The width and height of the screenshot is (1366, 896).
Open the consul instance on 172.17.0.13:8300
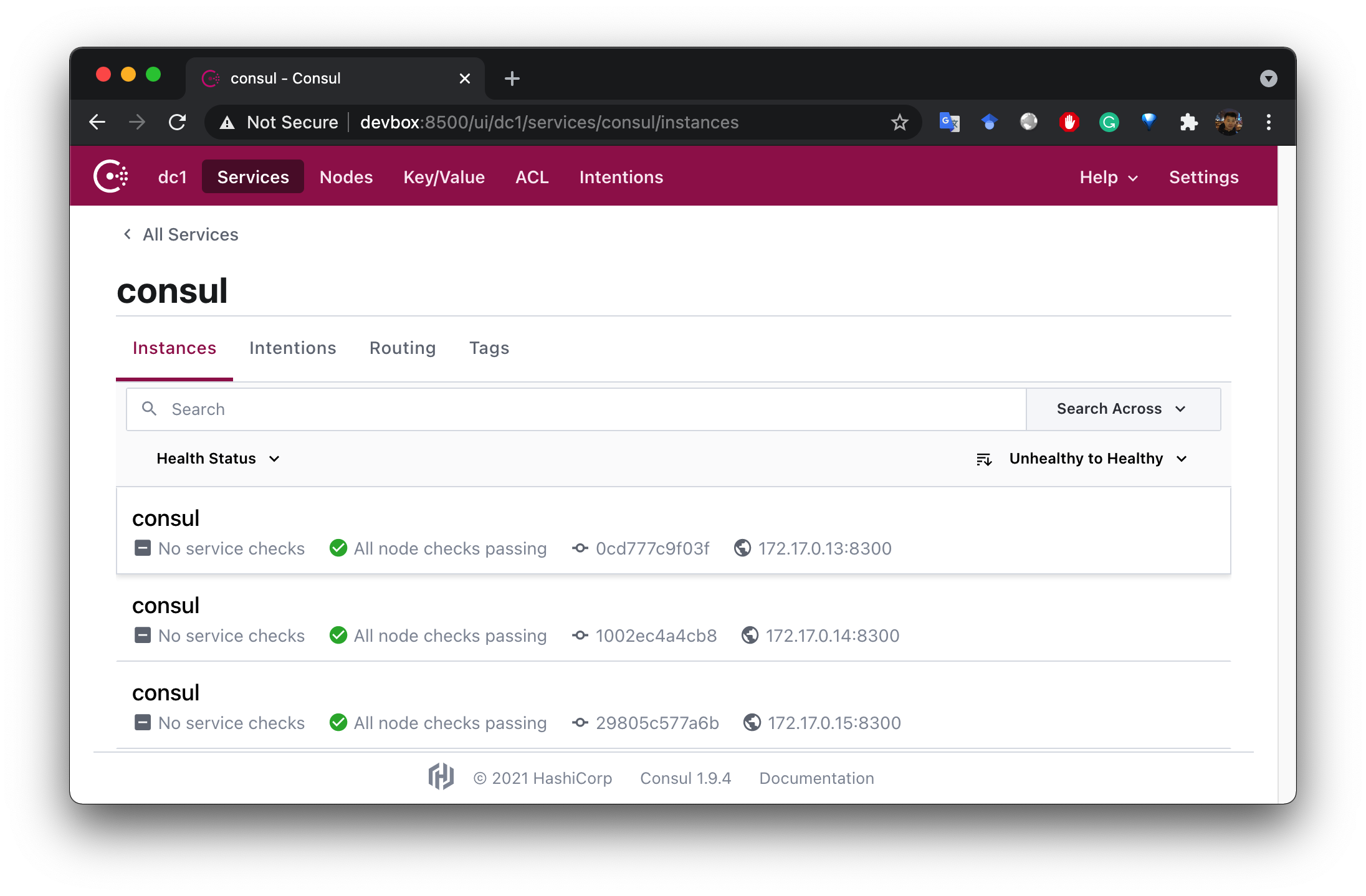(x=674, y=530)
